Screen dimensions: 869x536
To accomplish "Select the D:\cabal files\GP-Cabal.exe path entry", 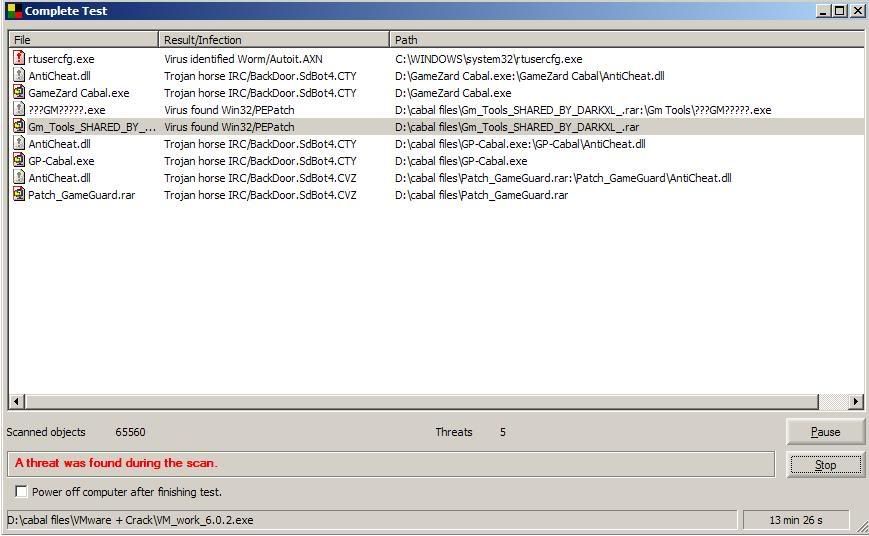I will point(460,161).
